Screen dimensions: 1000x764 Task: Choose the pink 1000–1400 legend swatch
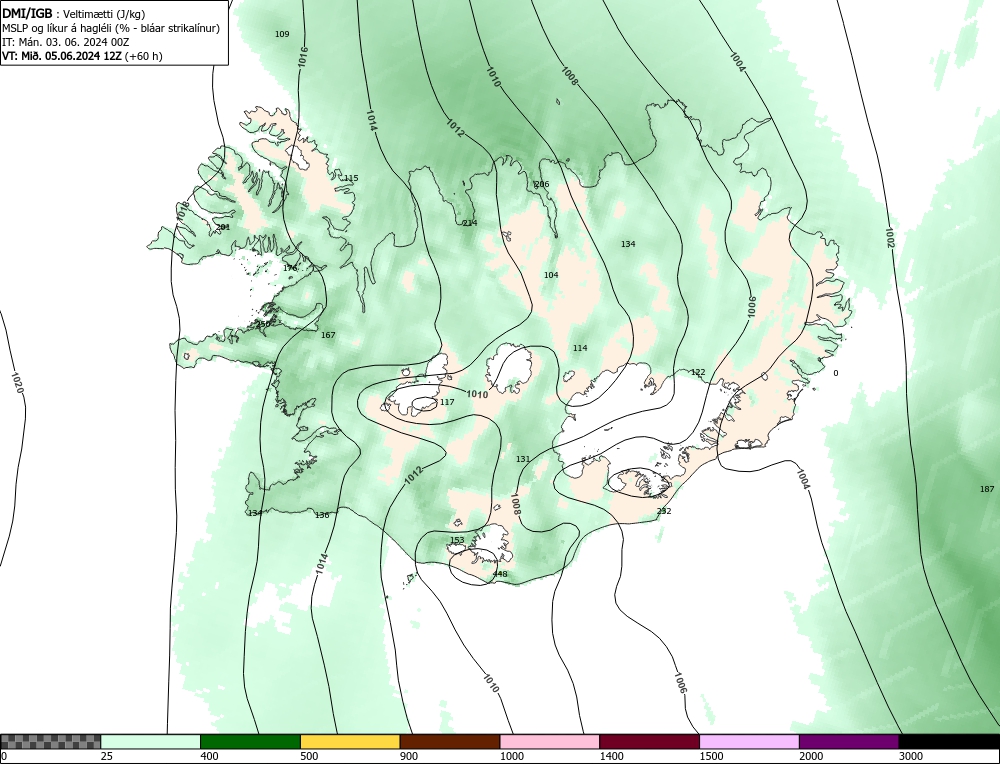point(550,741)
